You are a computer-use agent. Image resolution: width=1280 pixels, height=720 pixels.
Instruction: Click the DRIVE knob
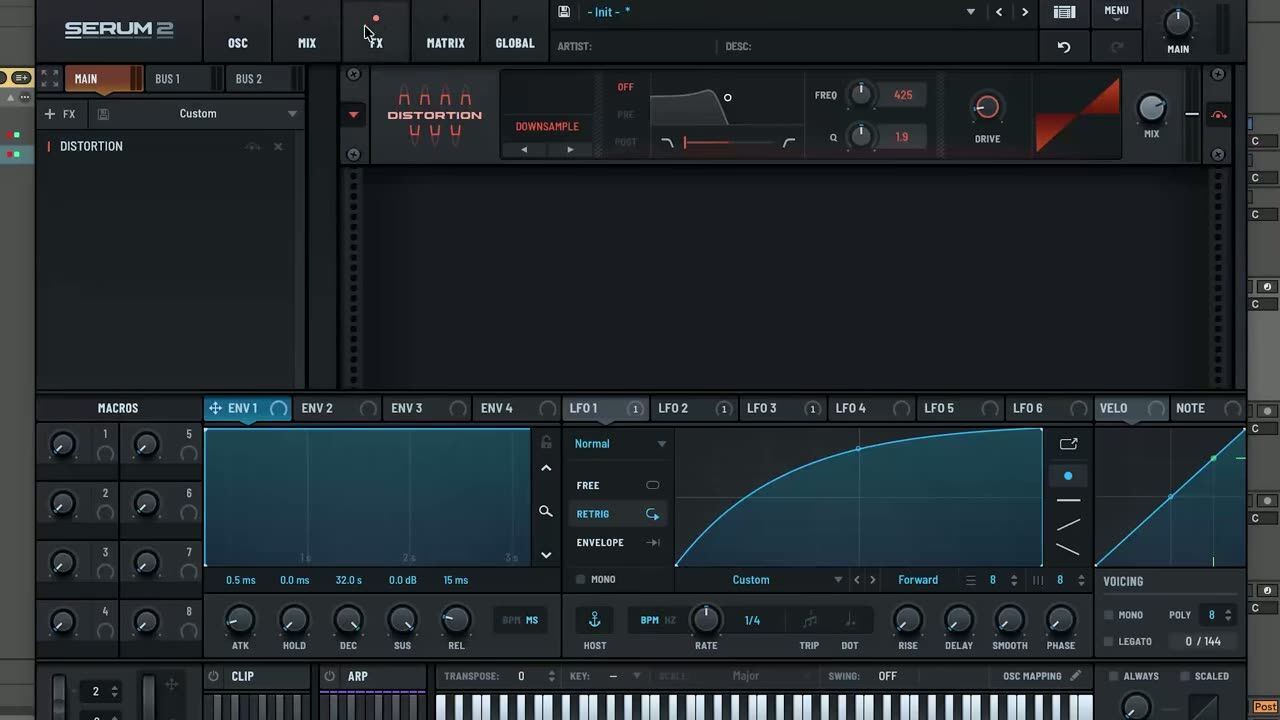click(x=987, y=108)
